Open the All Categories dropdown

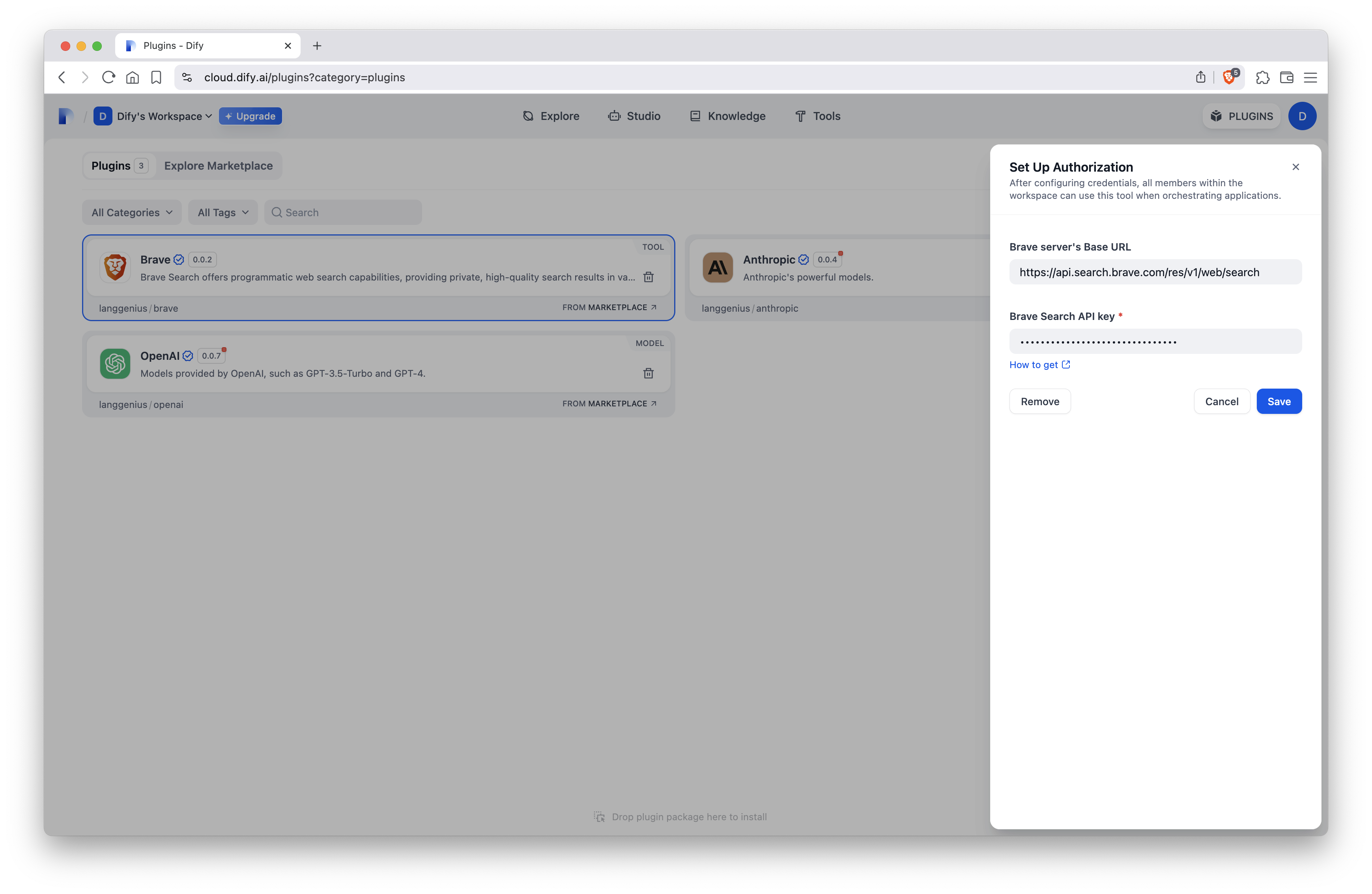coord(132,213)
